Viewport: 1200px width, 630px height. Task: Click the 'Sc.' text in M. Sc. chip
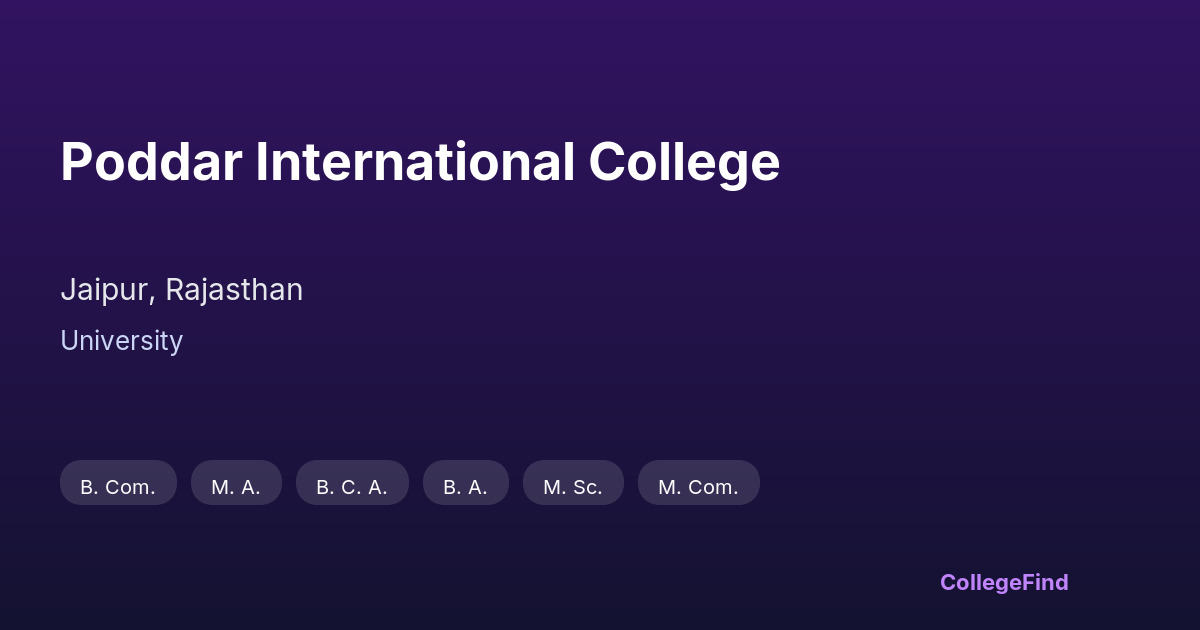point(587,487)
